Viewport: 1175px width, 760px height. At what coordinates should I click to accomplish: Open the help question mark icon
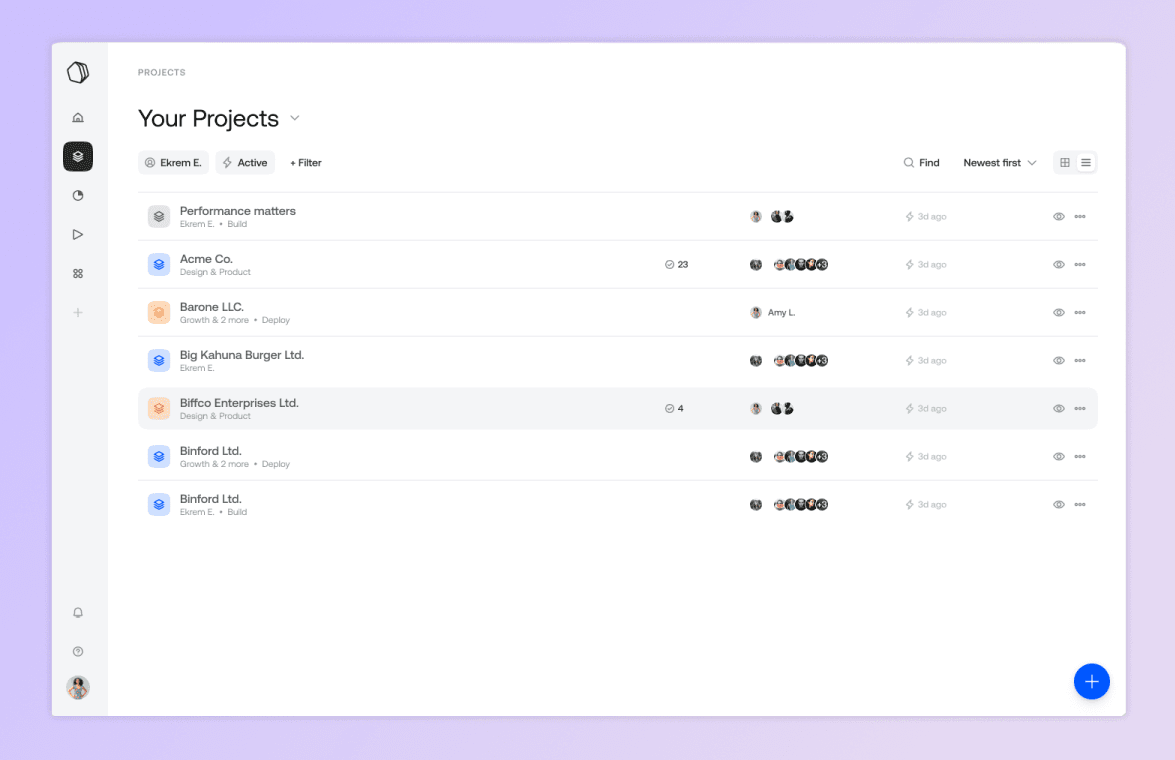click(x=78, y=652)
